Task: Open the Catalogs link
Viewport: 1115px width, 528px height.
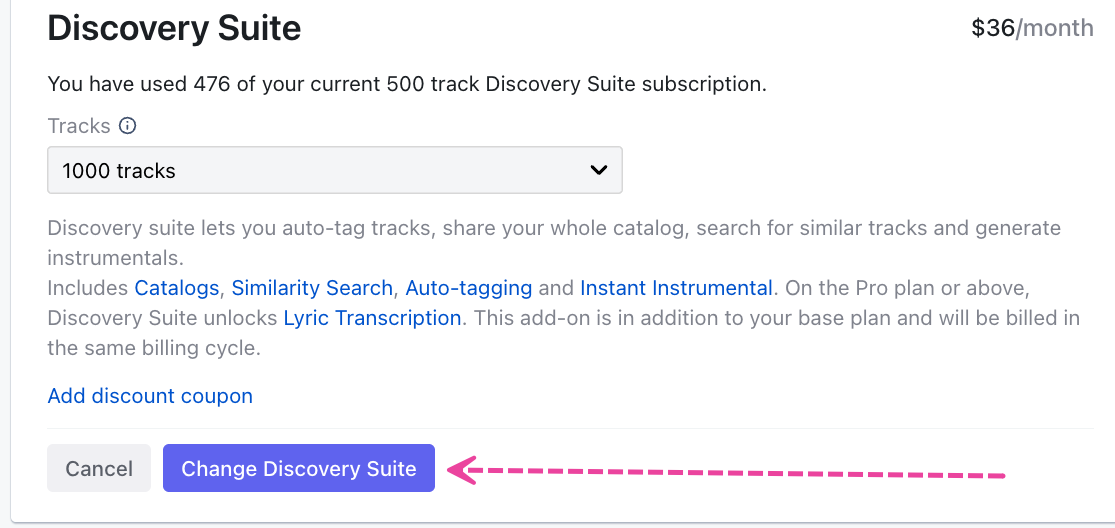Action: click(x=176, y=288)
